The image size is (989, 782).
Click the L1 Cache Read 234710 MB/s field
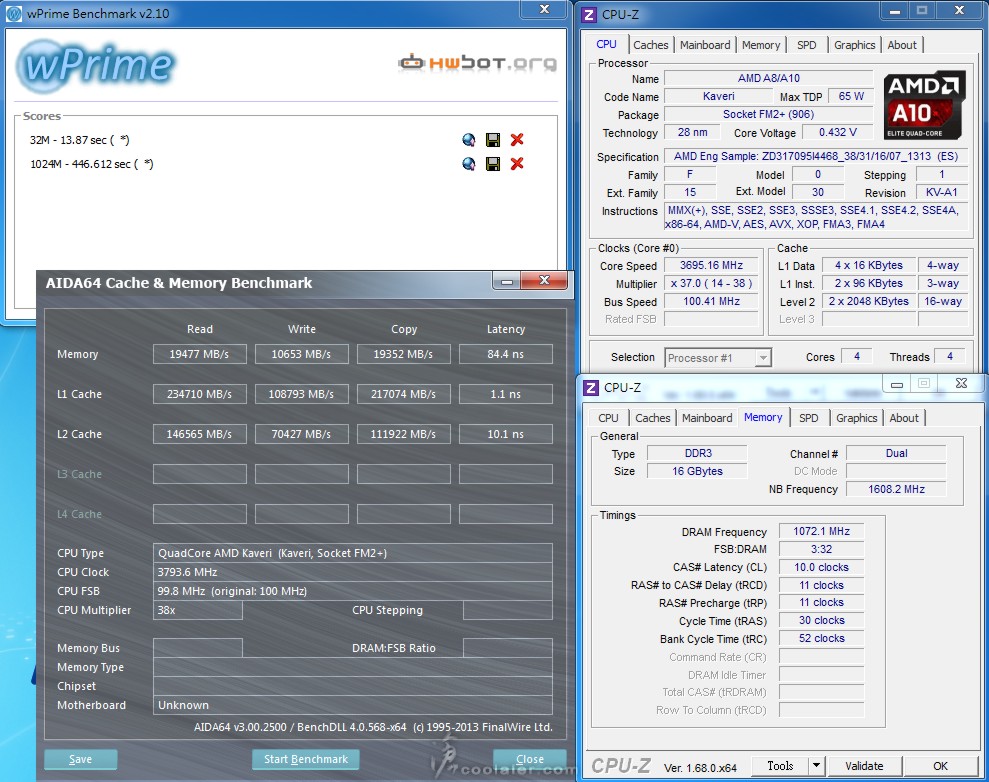(x=199, y=394)
